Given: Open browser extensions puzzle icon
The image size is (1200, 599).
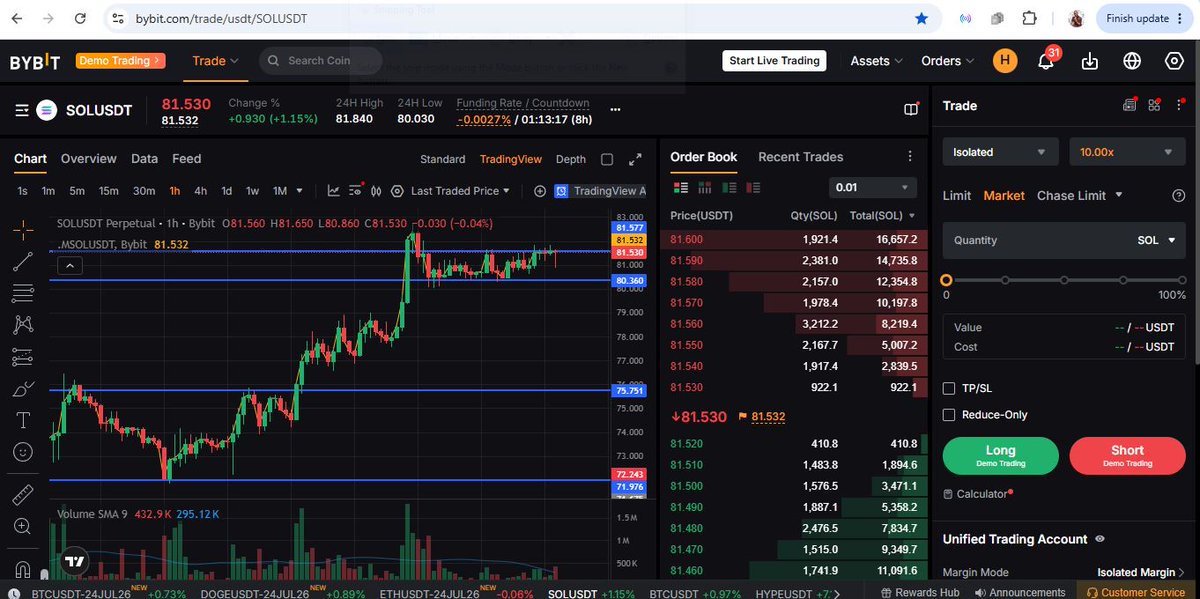Looking at the screenshot, I should tap(1032, 18).
